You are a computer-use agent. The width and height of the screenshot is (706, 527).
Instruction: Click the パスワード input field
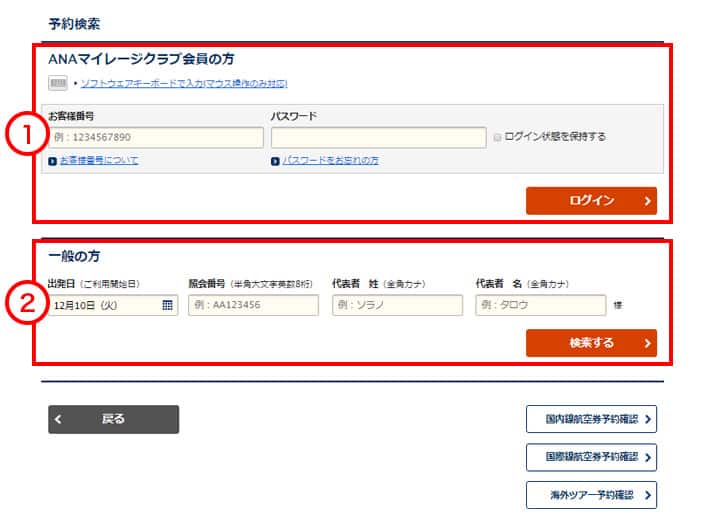(x=377, y=137)
